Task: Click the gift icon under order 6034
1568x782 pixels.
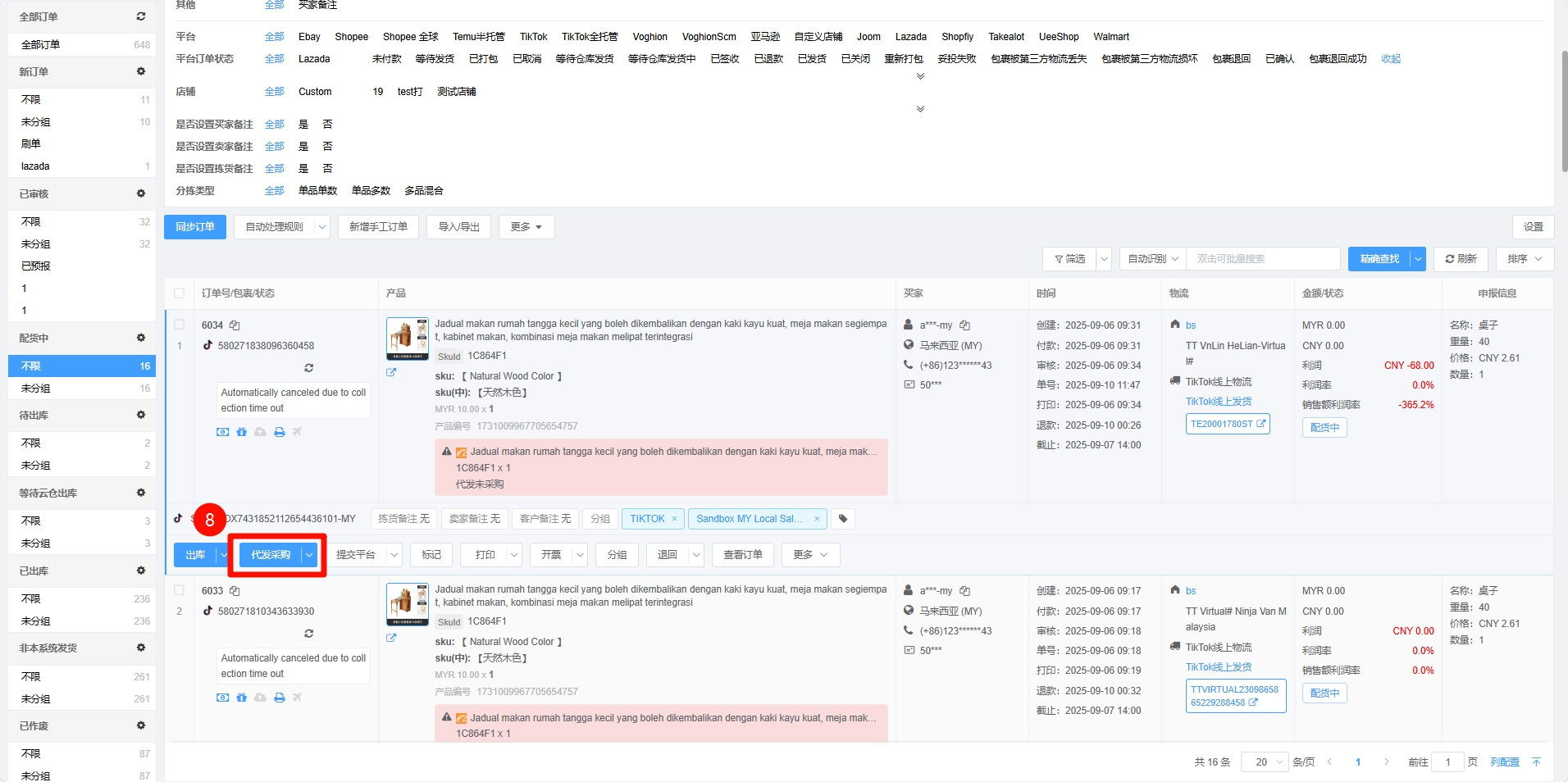Action: pos(241,432)
